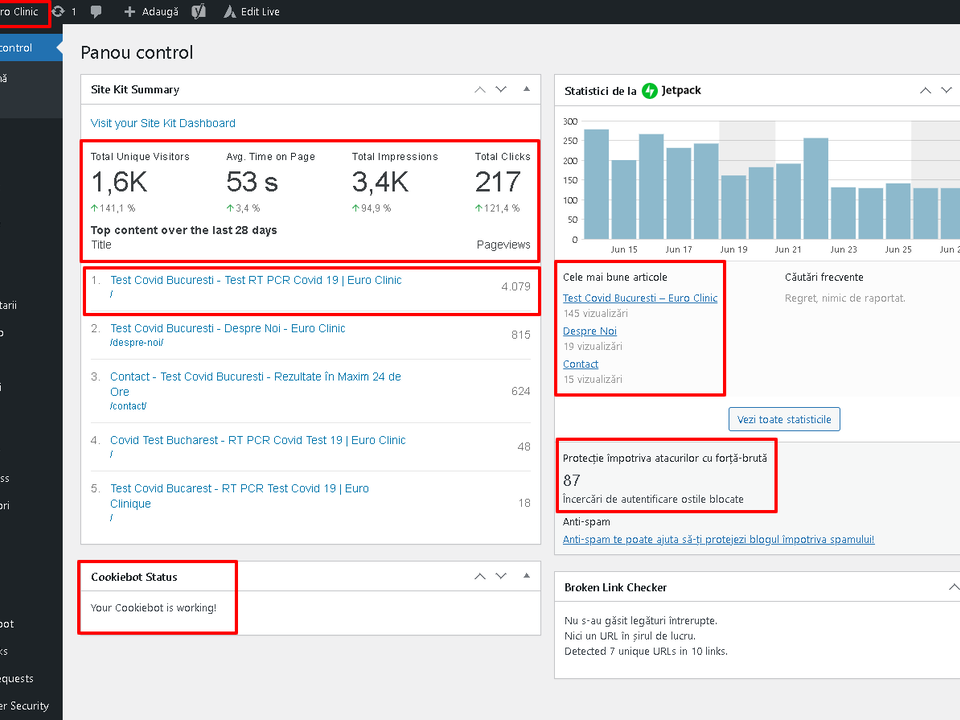The width and height of the screenshot is (960, 720).
Task: Click the Jetpack logo icon
Action: pos(650,91)
